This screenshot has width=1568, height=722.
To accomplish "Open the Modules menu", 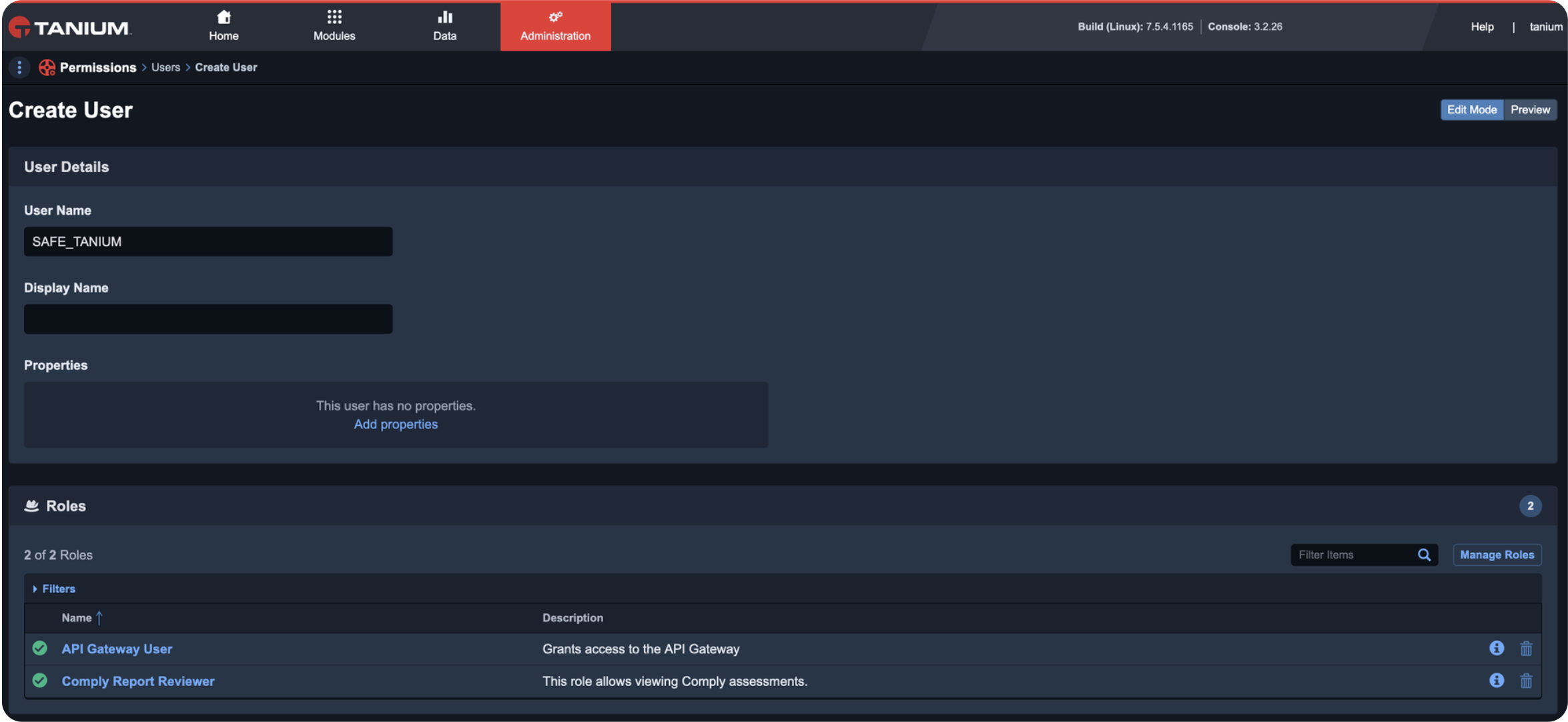I will (x=334, y=26).
